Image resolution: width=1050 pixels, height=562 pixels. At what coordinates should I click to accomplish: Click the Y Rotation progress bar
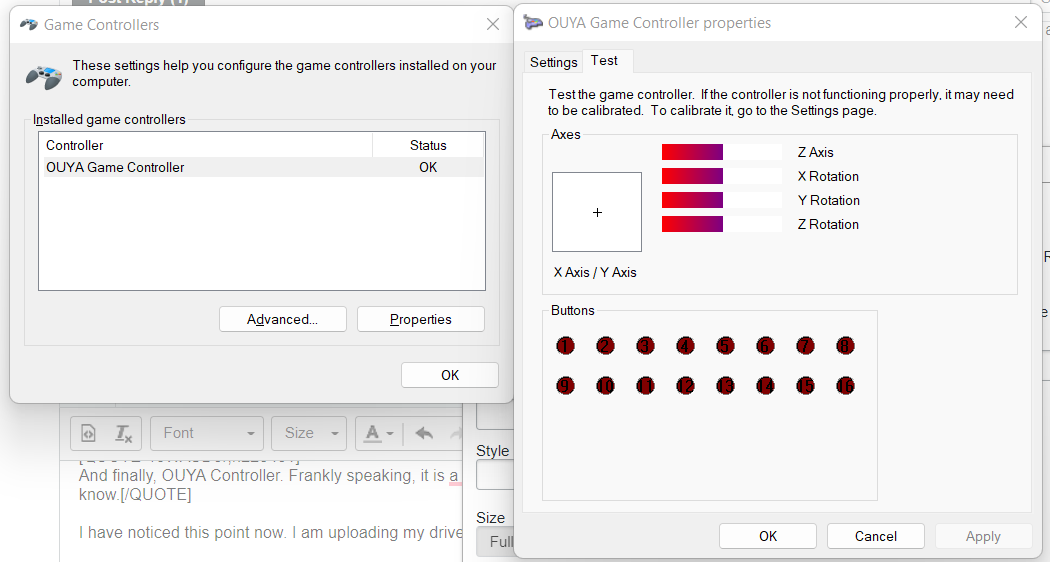(722, 200)
